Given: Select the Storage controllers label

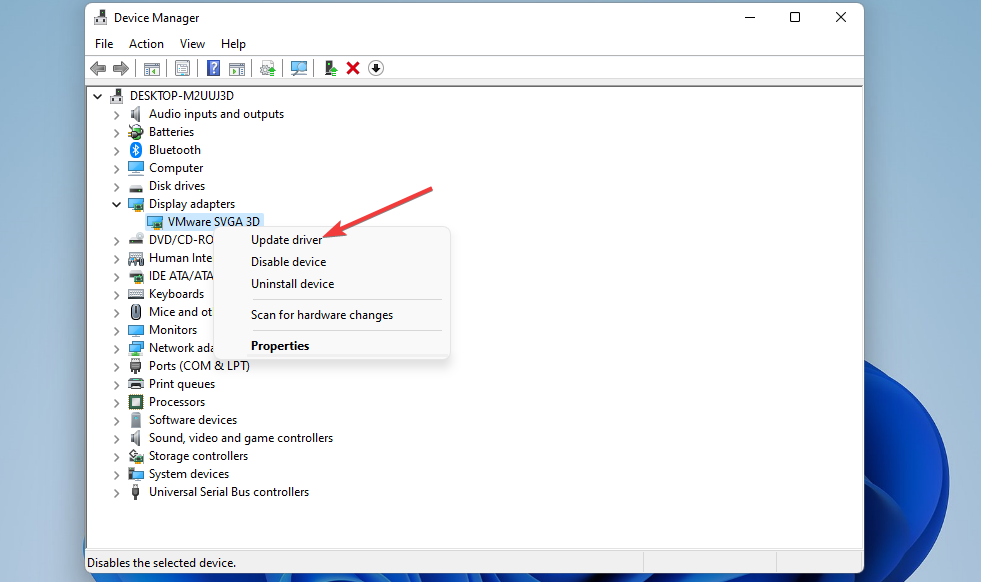Looking at the screenshot, I should click(x=198, y=456).
